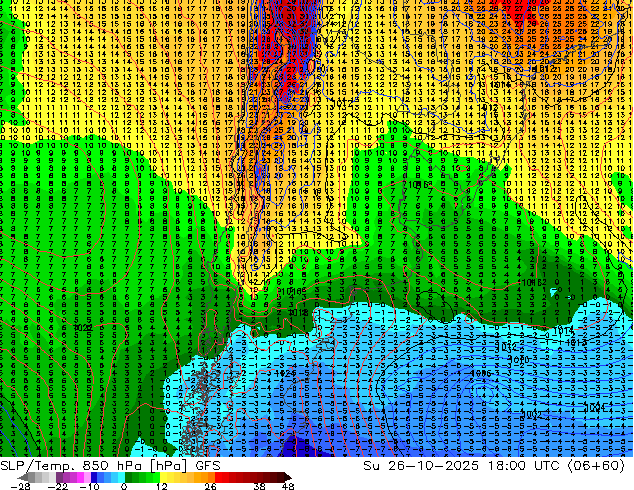Click the "SLP/Temp. 850 hPa [hPa] GFS" title
The width and height of the screenshot is (634, 490).
[x=110, y=466]
